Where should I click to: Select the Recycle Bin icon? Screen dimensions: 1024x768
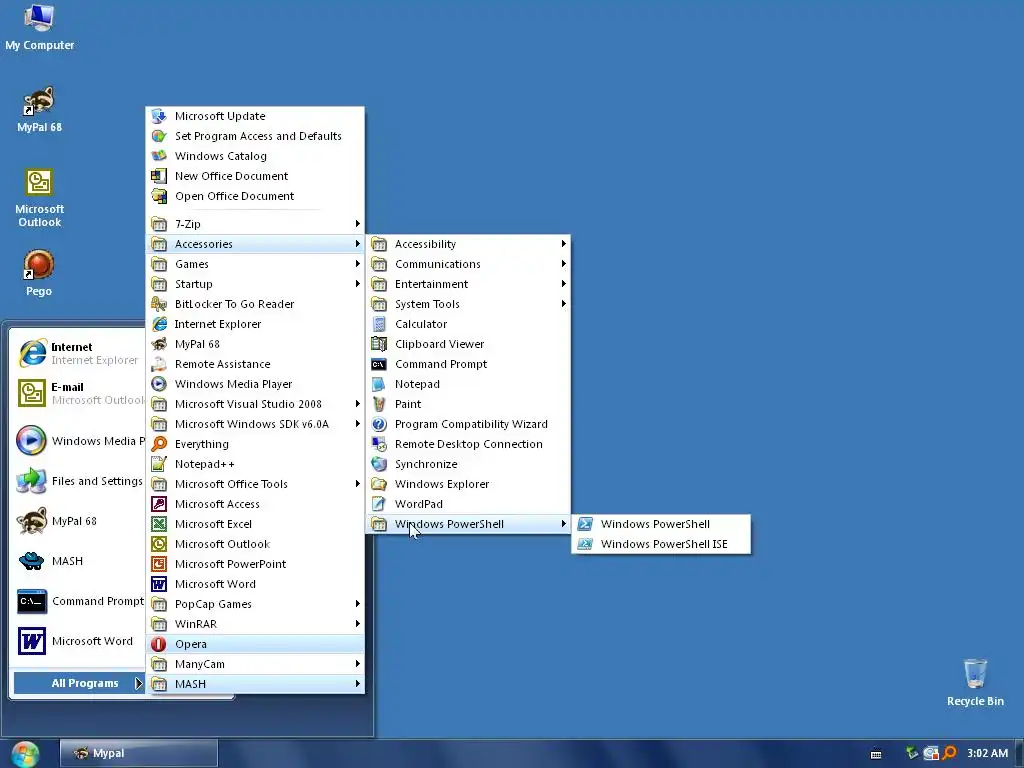tap(975, 682)
